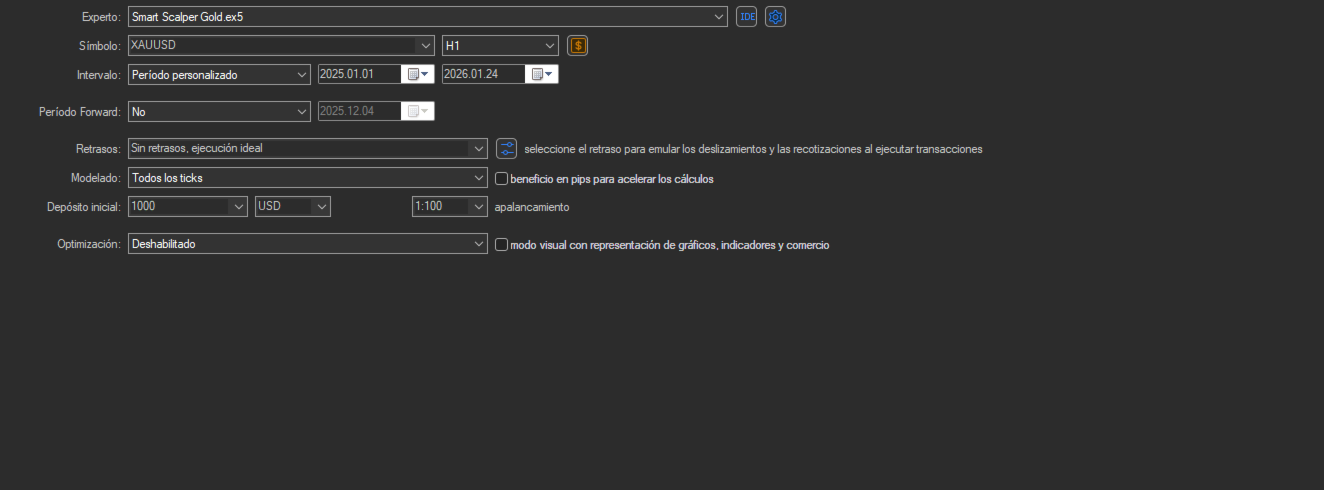1324x490 pixels.
Task: Click the 'Depósito inicial:' label
Action: 84,207
